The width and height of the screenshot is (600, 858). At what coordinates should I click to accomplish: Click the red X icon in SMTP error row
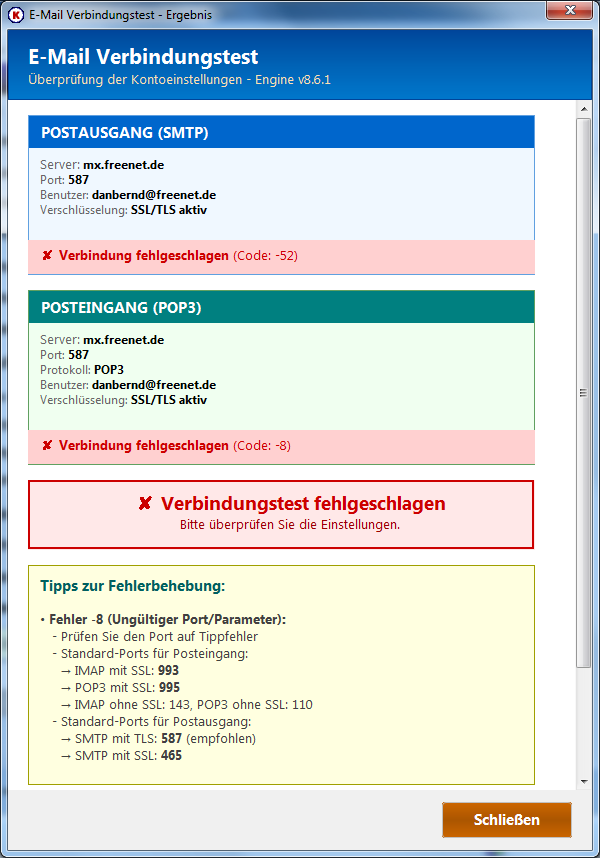coord(47,256)
